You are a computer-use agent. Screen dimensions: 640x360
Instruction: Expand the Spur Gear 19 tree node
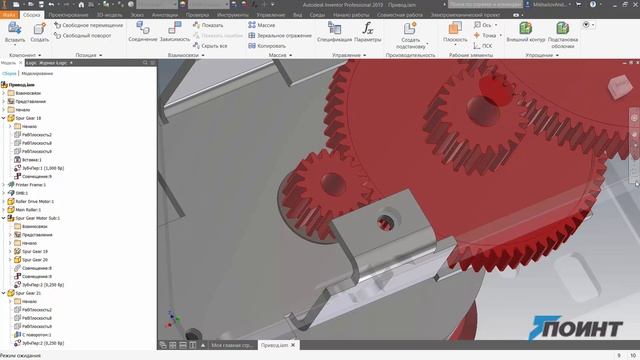point(10,251)
